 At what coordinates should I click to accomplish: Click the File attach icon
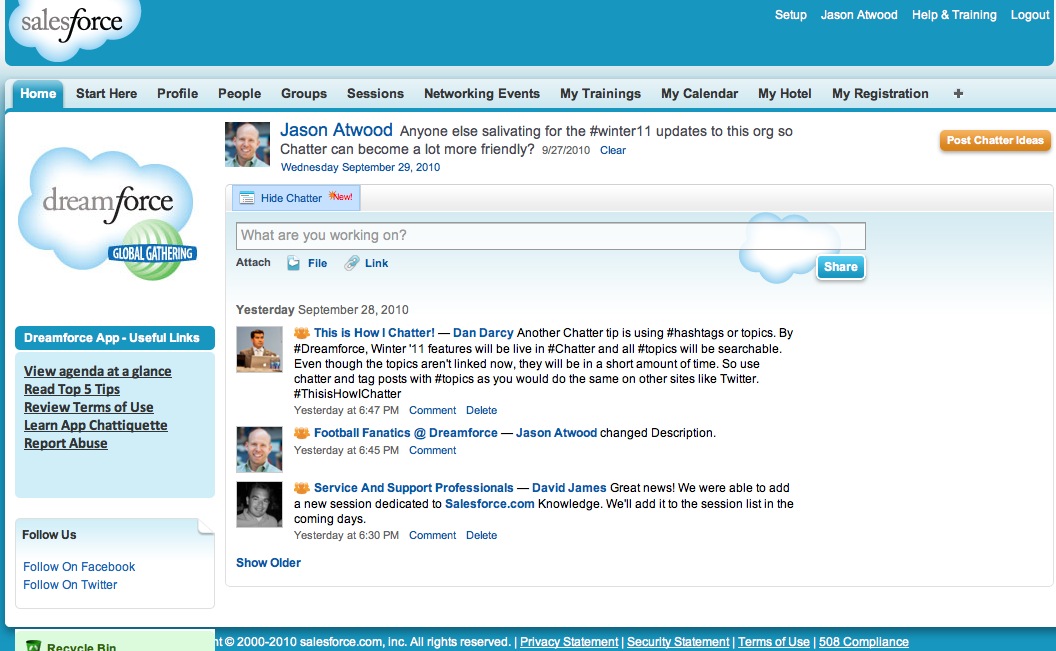click(x=294, y=263)
